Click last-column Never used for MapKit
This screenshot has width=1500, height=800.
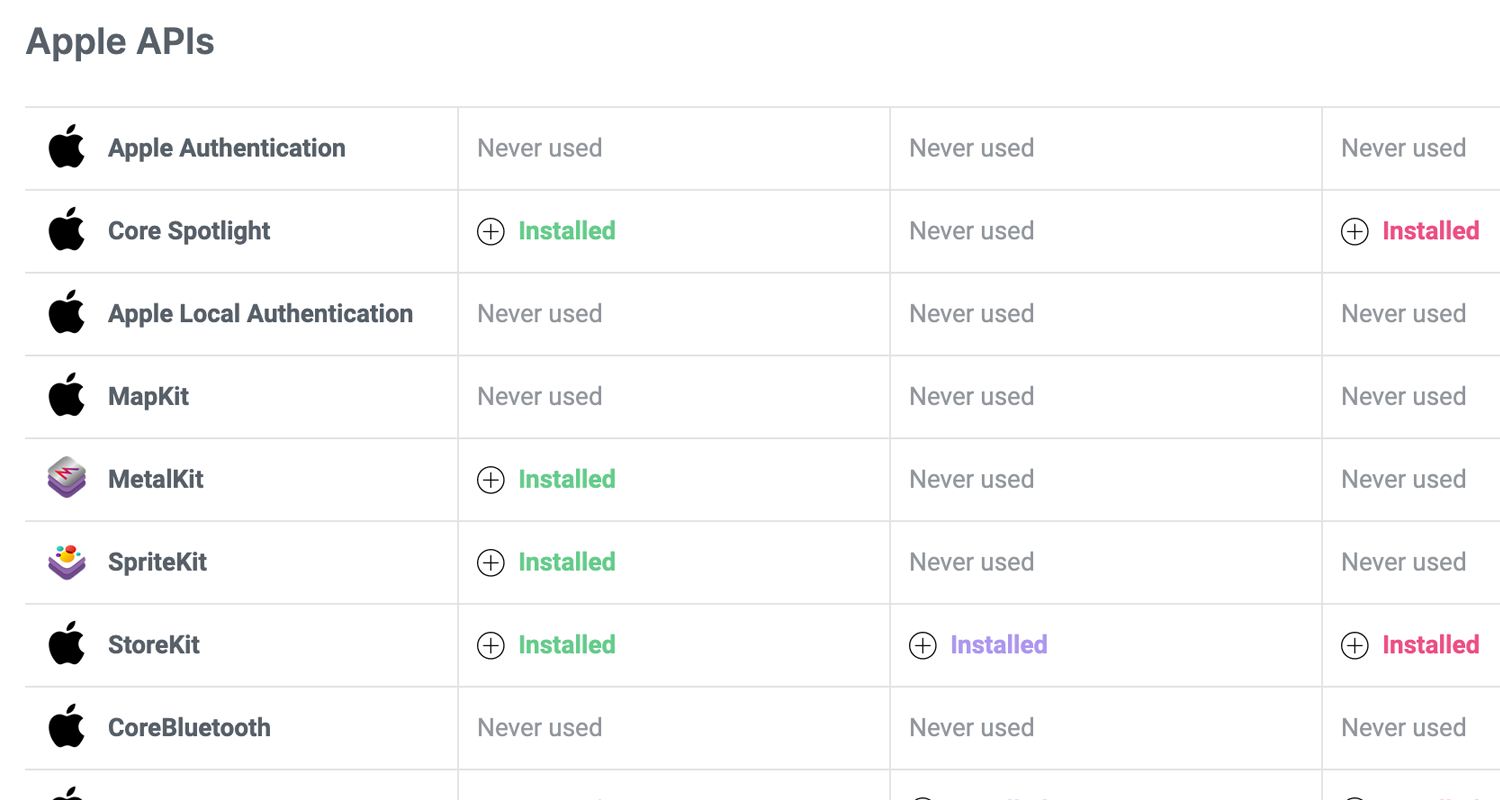click(x=1404, y=397)
